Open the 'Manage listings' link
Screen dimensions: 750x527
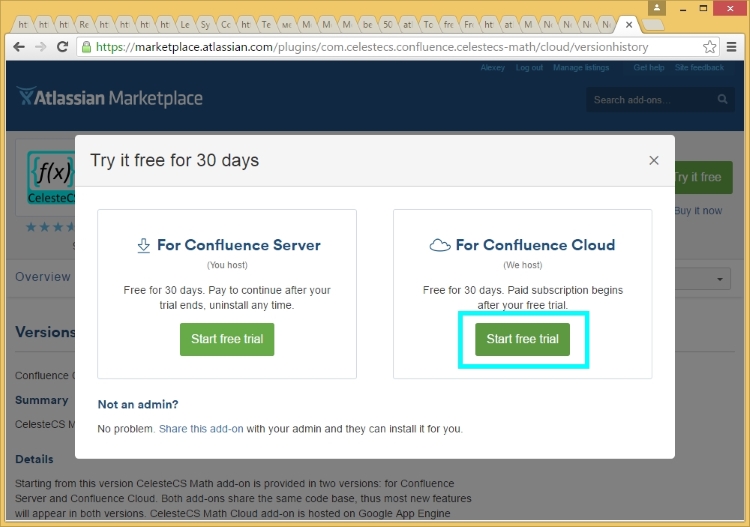pyautogui.click(x=581, y=67)
